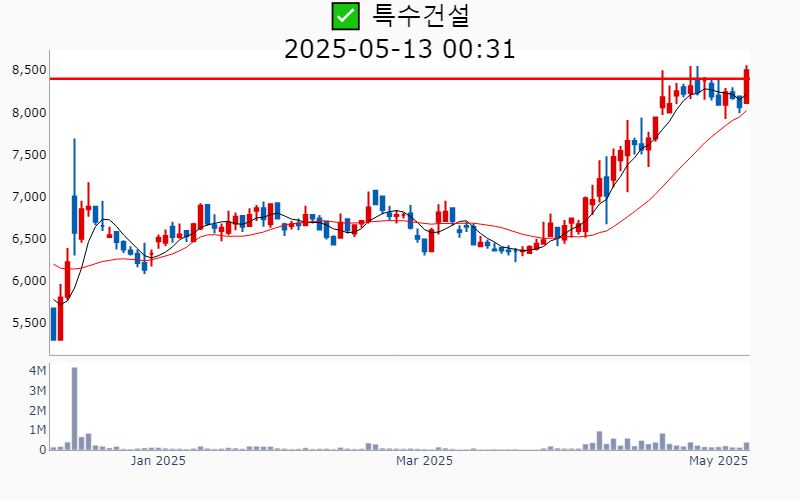Click the 5,500 price axis label
The width and height of the screenshot is (800, 500).
pyautogui.click(x=29, y=323)
